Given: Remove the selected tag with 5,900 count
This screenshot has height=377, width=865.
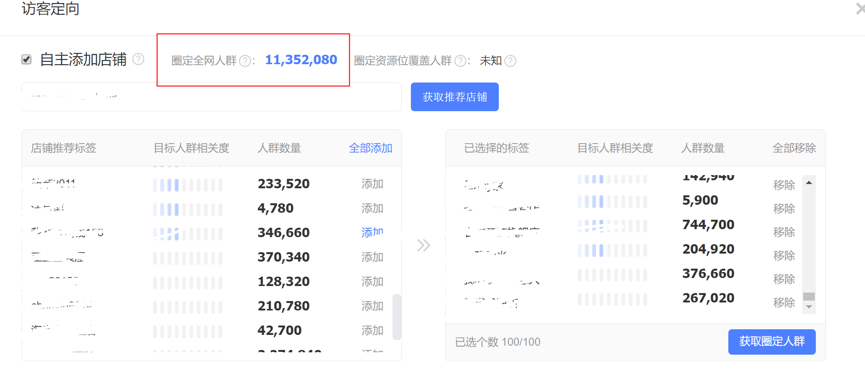Looking at the screenshot, I should [x=784, y=209].
